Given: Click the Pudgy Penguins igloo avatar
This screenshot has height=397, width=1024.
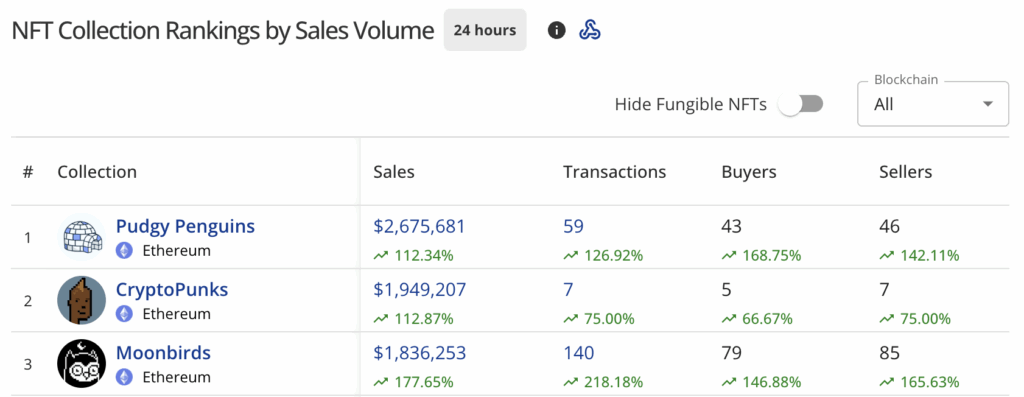Looking at the screenshot, I should (x=82, y=237).
